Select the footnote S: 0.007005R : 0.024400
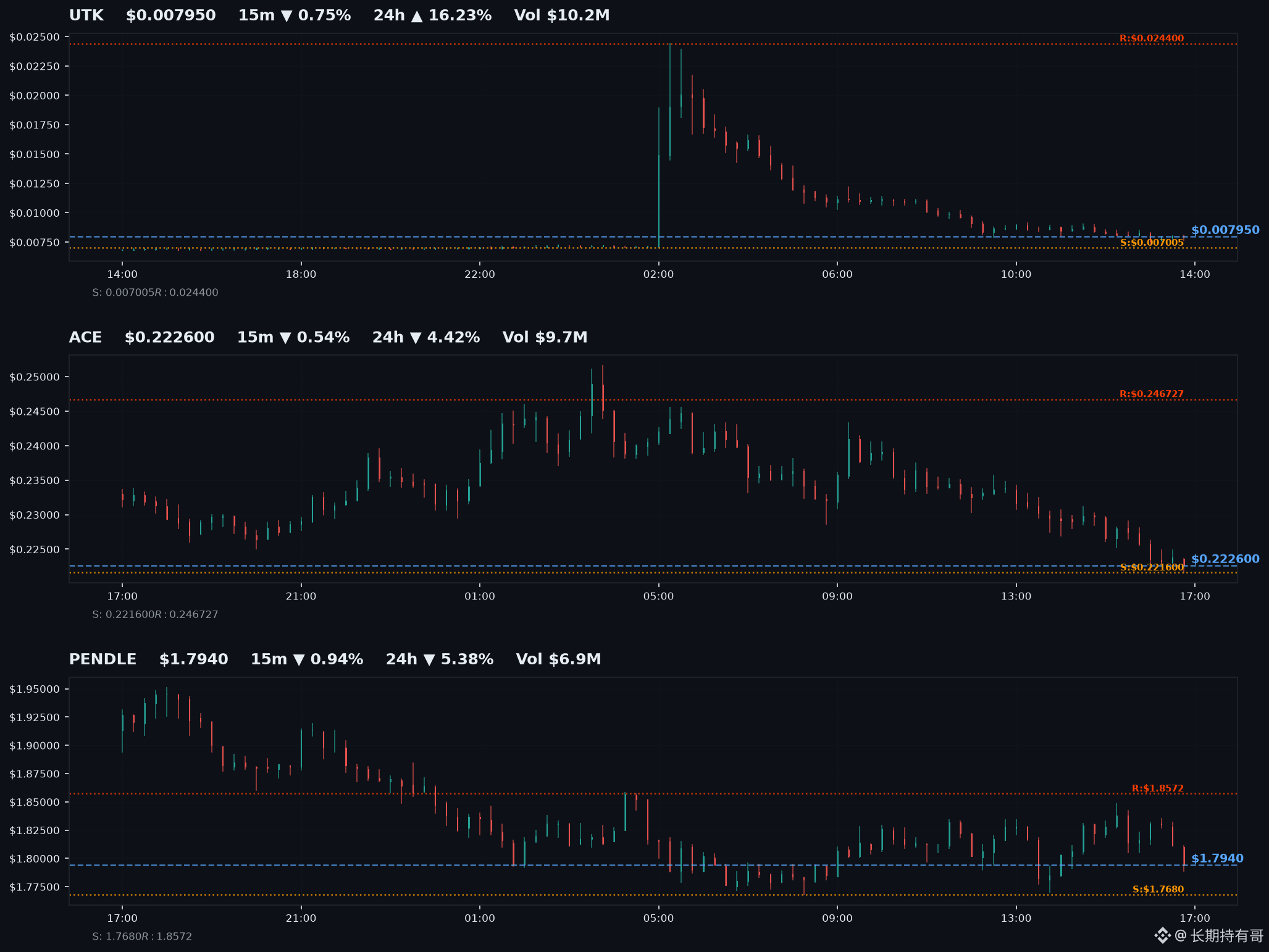This screenshot has height=952, width=1269. pyautogui.click(x=155, y=293)
